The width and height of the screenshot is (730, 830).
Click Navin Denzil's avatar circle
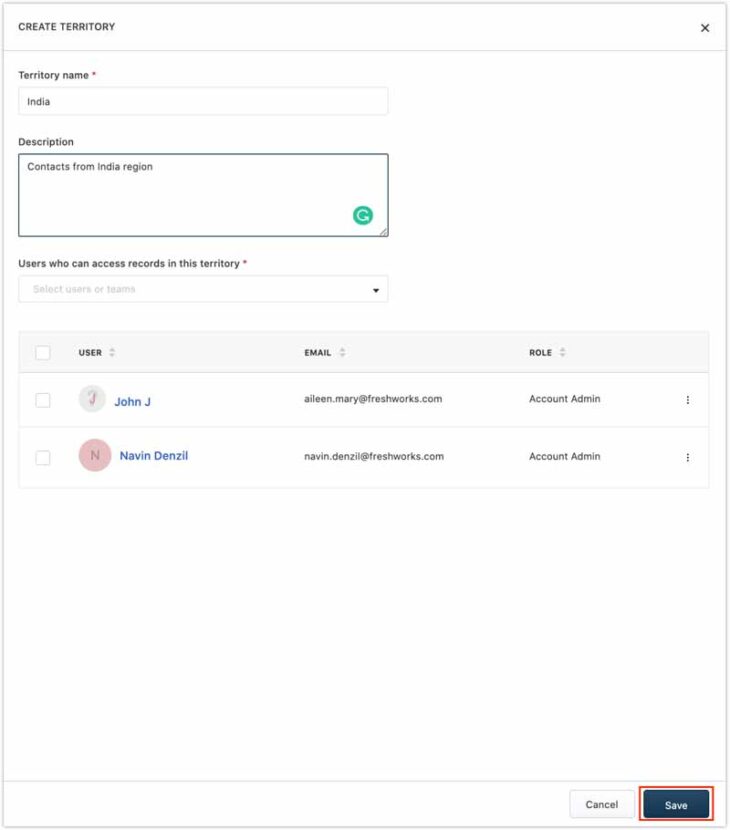click(95, 456)
